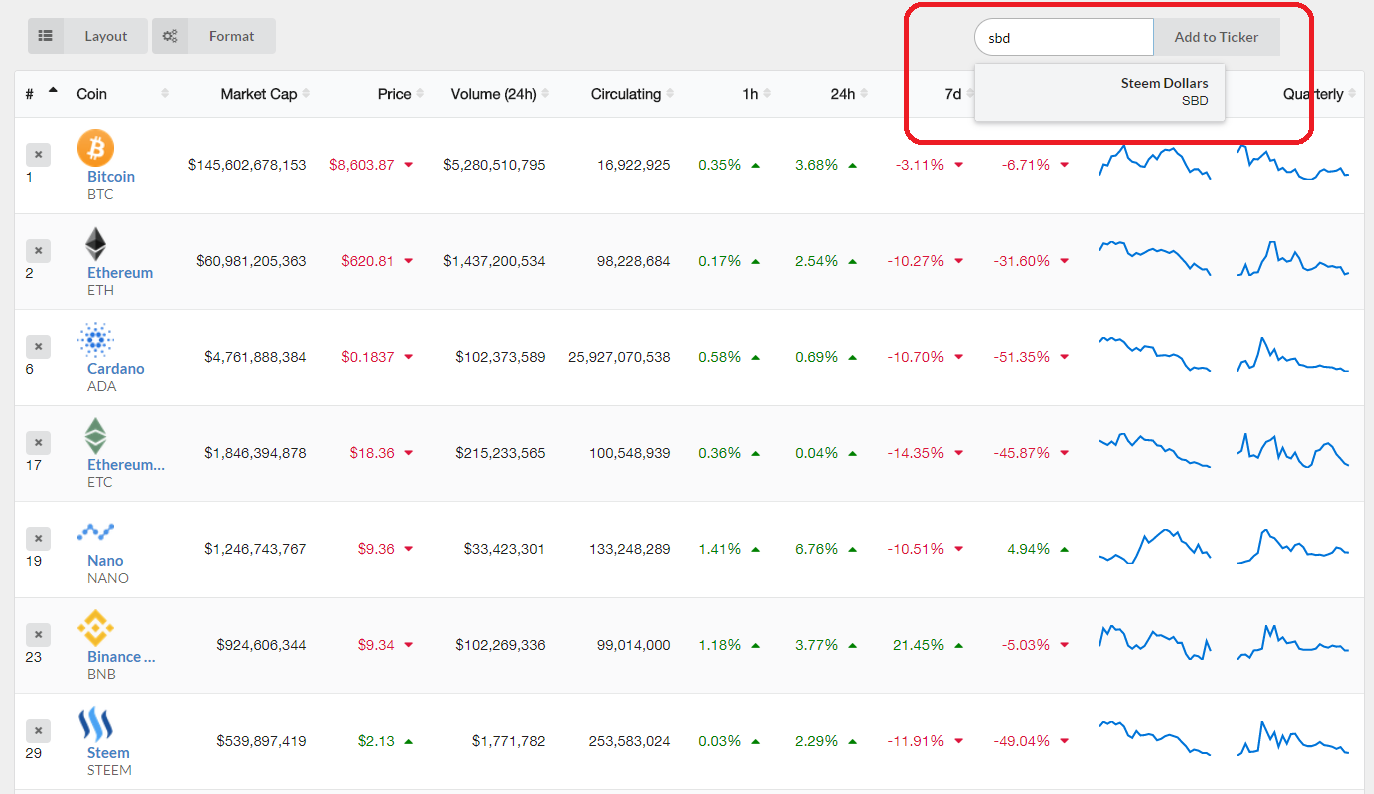Click the Nano coin logo icon
This screenshot has width=1374, height=794.
click(95, 532)
